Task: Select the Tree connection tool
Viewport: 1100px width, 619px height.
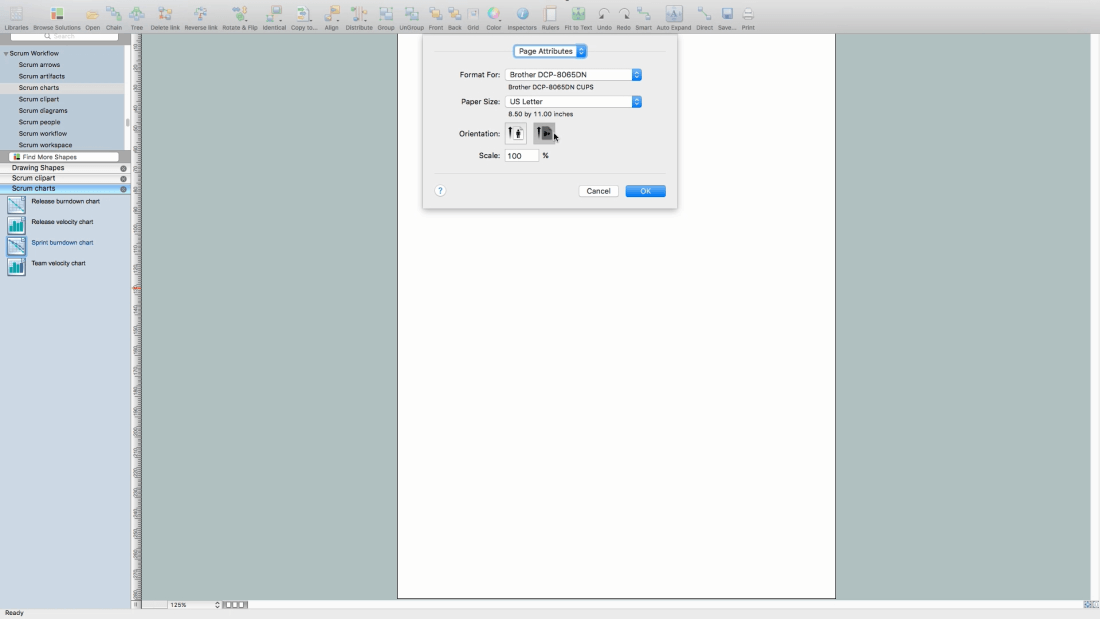Action: [137, 15]
